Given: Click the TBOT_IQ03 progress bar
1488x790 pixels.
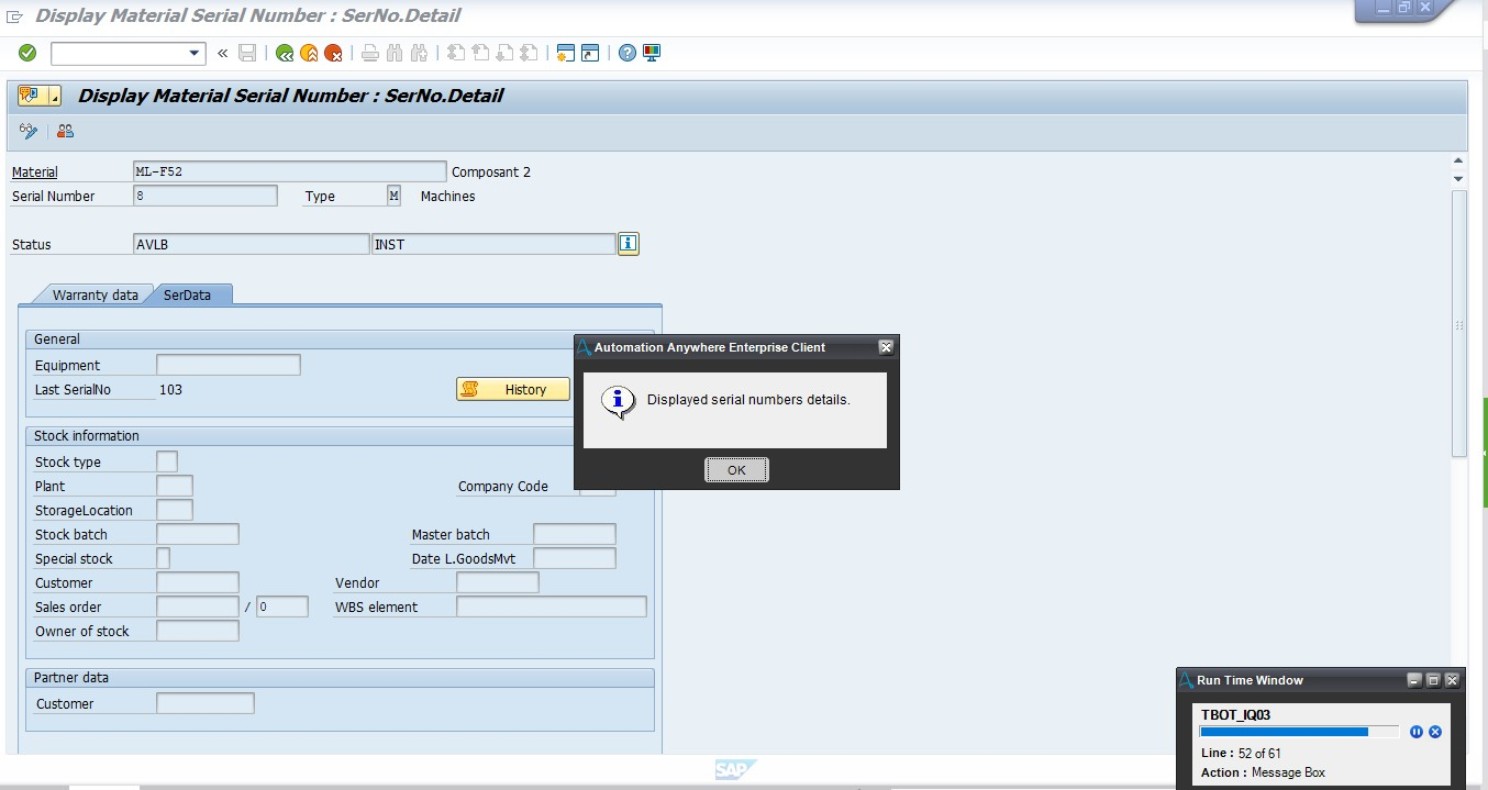Looking at the screenshot, I should (x=1299, y=732).
